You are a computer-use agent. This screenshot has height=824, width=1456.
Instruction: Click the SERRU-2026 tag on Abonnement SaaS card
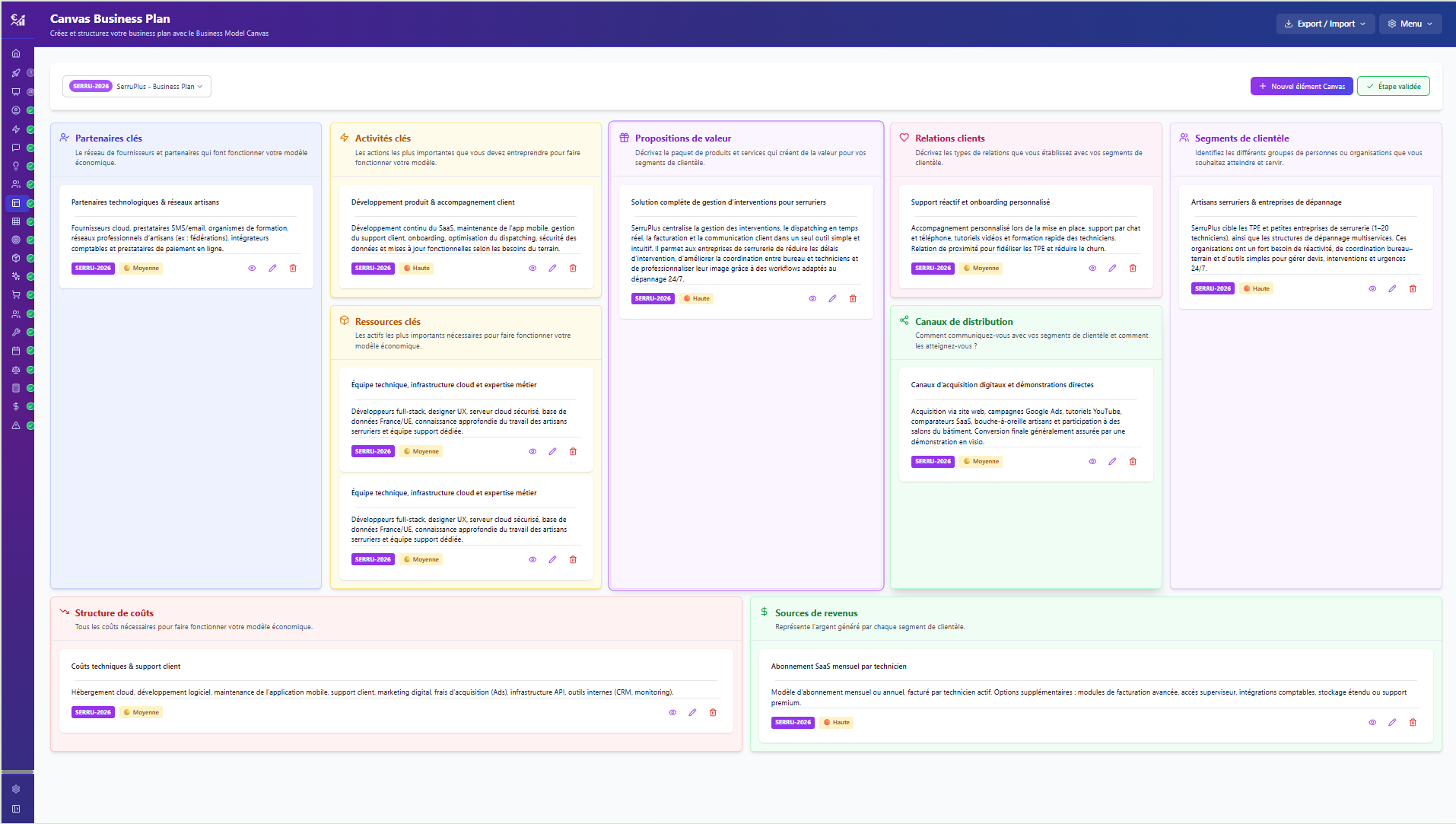click(x=793, y=723)
